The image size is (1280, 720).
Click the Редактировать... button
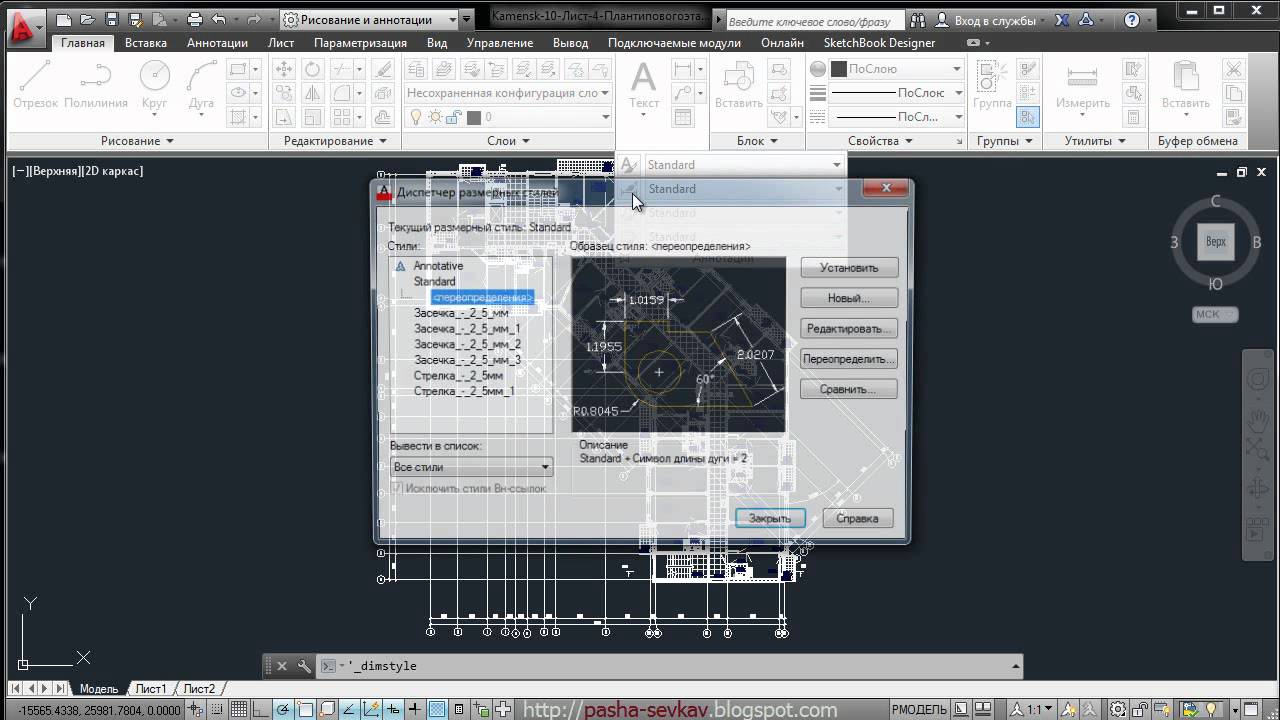pos(849,329)
